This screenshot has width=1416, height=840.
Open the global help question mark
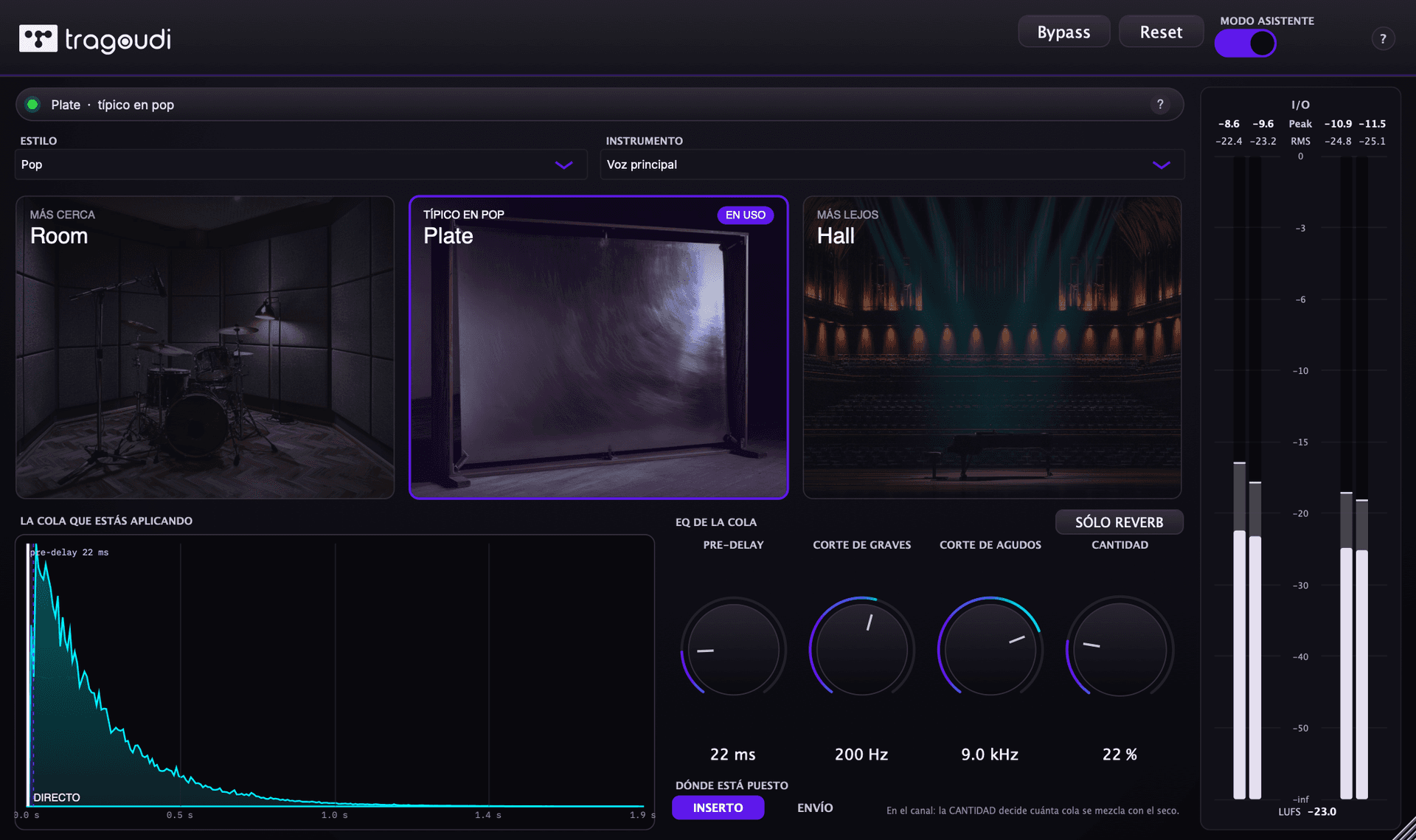pyautogui.click(x=1383, y=39)
